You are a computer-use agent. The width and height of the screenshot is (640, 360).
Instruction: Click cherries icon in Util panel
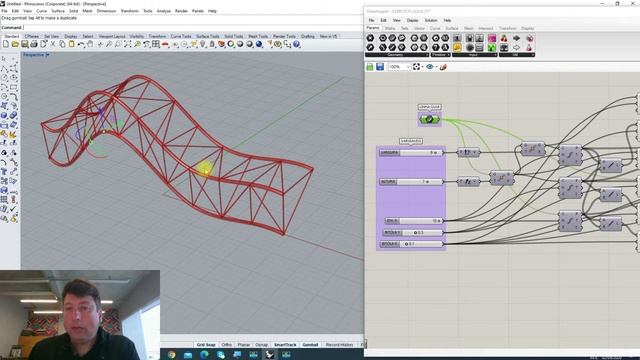[504, 38]
